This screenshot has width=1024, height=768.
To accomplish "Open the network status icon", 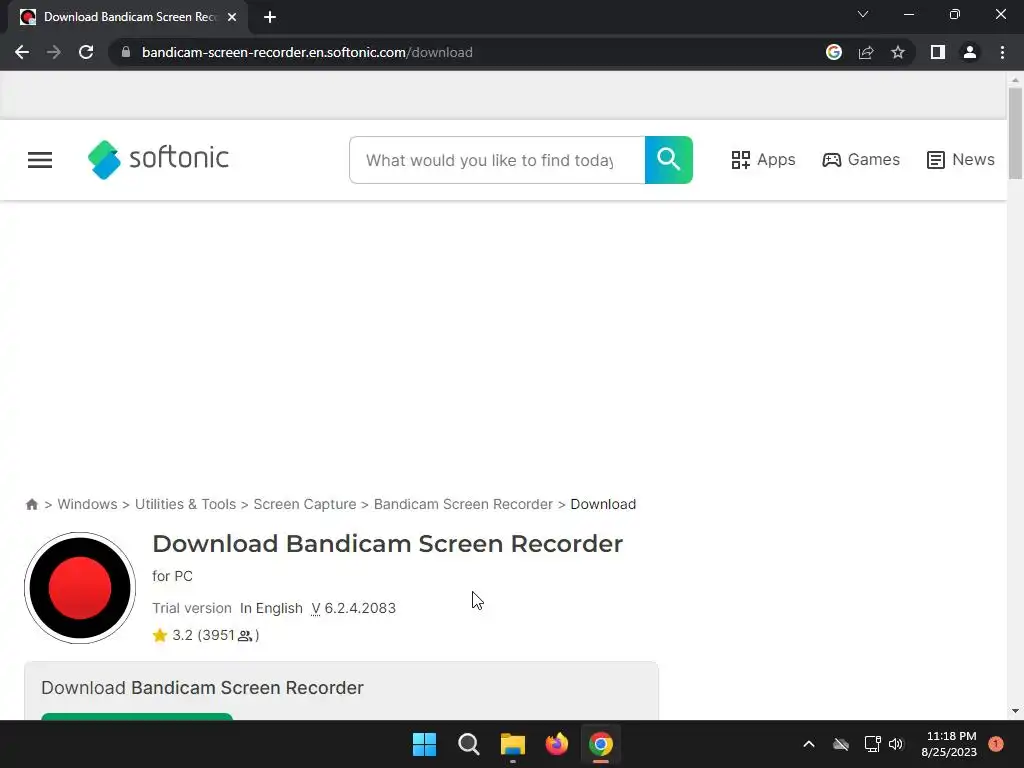I will (872, 744).
